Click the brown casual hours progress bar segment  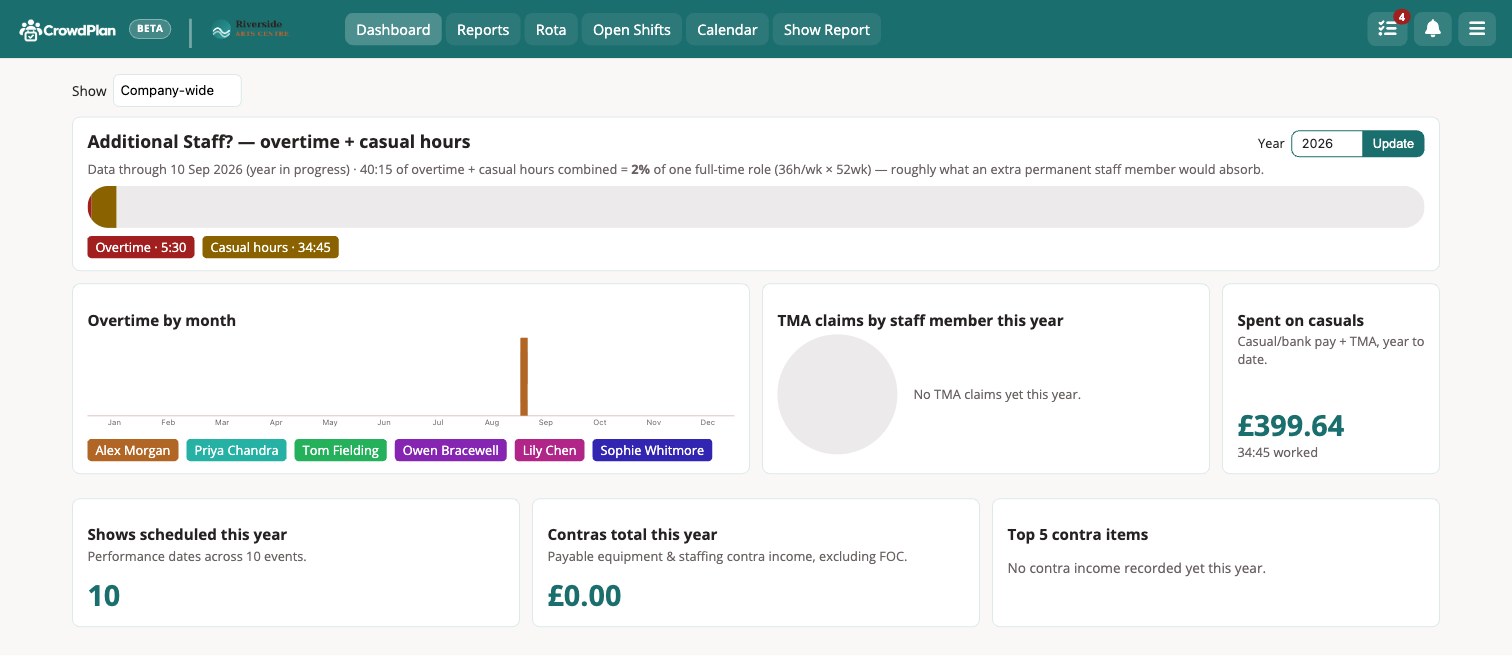[104, 207]
